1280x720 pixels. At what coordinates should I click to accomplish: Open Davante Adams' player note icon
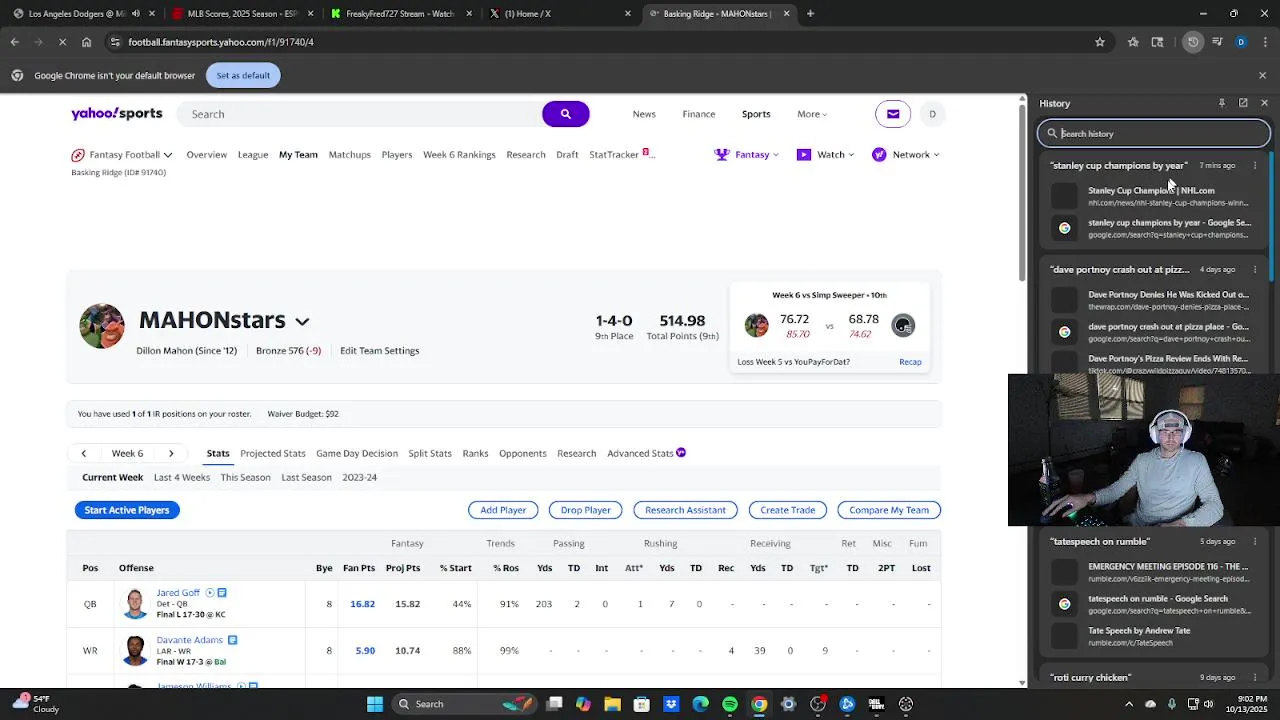coord(232,640)
